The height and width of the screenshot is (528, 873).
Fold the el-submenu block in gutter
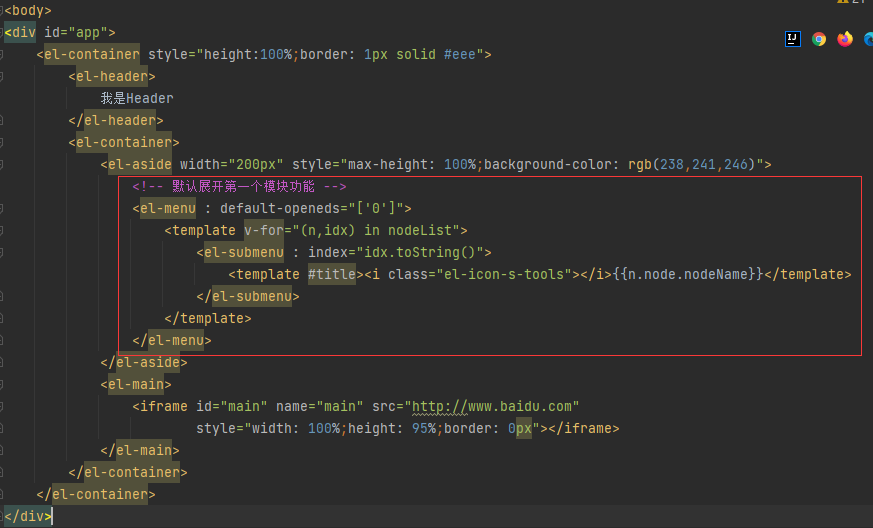pos(3,253)
